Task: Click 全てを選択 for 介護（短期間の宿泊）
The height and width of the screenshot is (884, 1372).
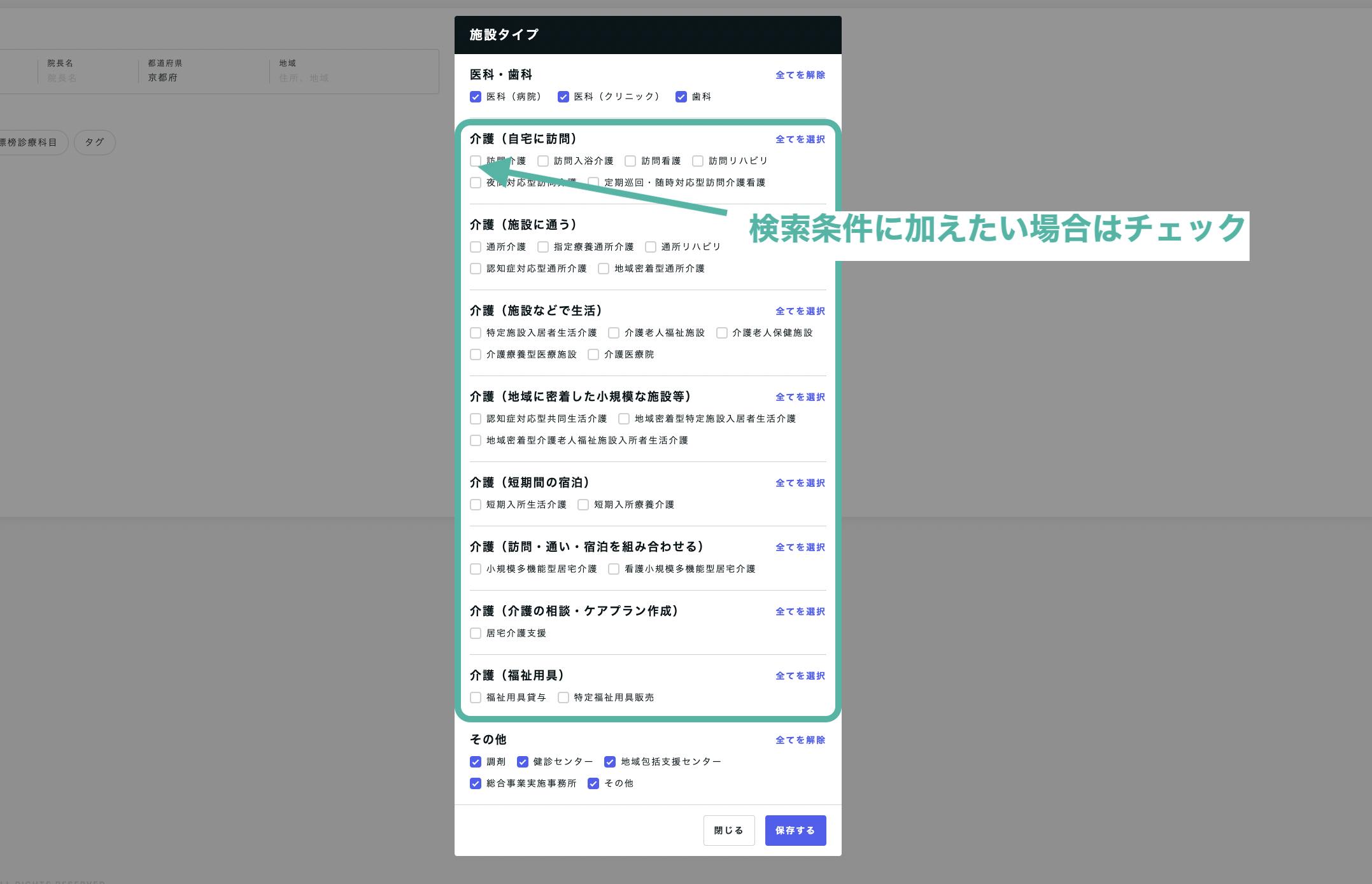Action: (800, 483)
